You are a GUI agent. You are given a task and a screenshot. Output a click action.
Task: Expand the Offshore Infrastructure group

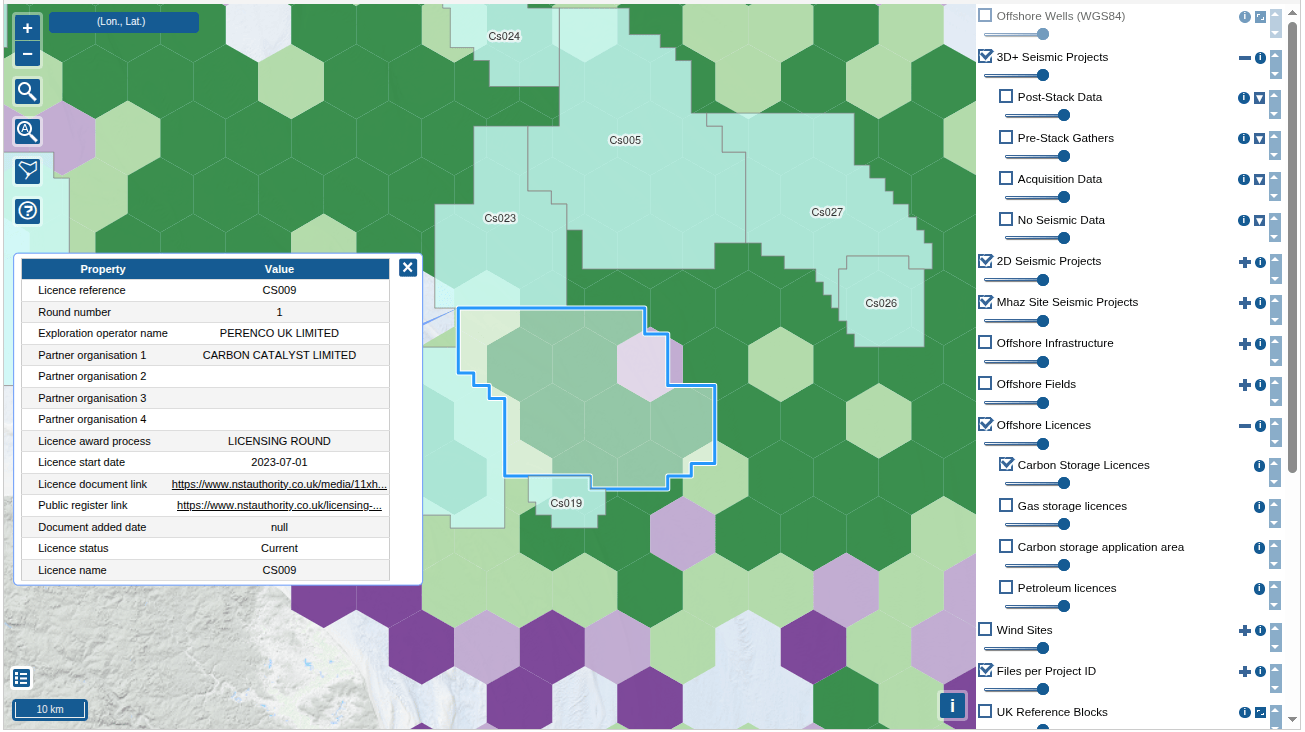[1245, 344]
